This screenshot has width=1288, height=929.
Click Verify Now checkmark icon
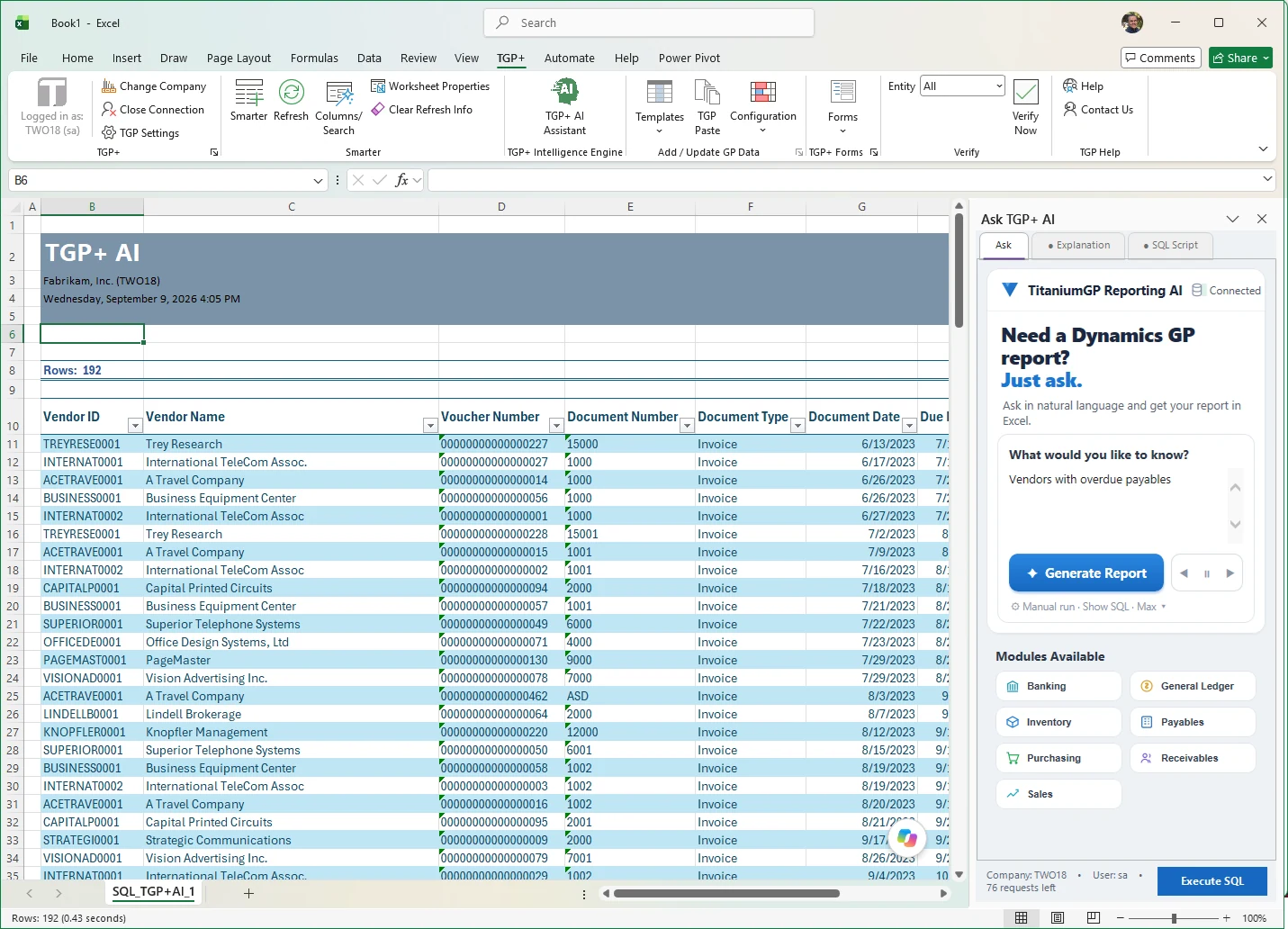click(x=1025, y=92)
